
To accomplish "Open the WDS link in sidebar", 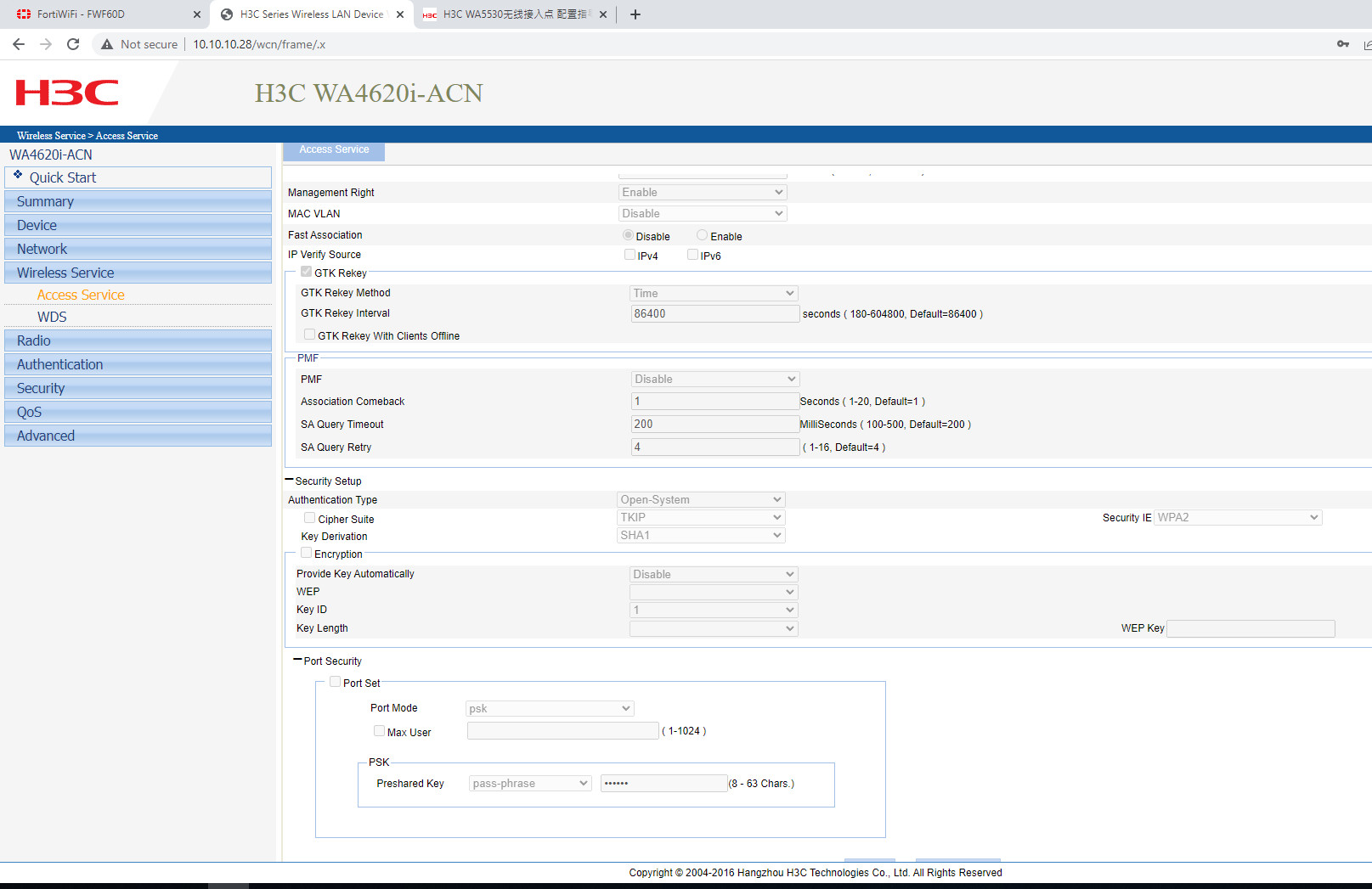I will (x=52, y=317).
